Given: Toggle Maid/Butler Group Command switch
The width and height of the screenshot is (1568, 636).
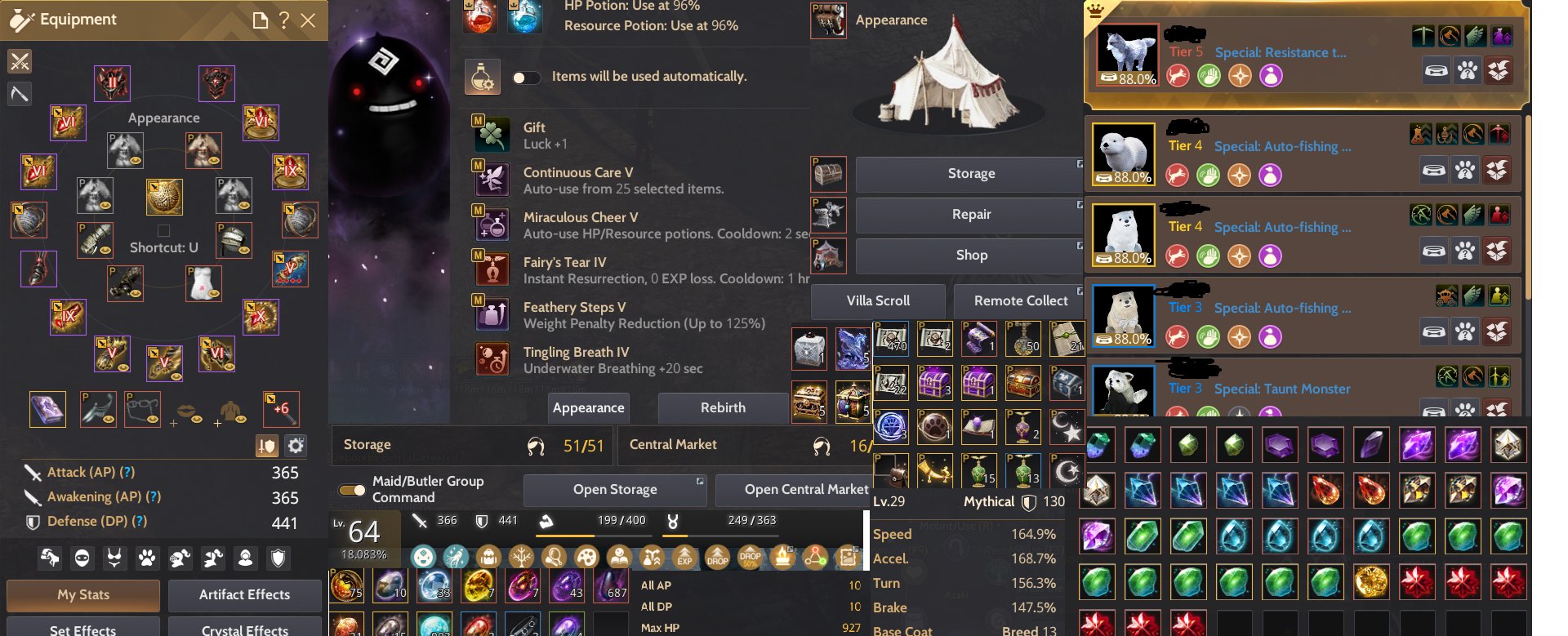Looking at the screenshot, I should coord(352,490).
